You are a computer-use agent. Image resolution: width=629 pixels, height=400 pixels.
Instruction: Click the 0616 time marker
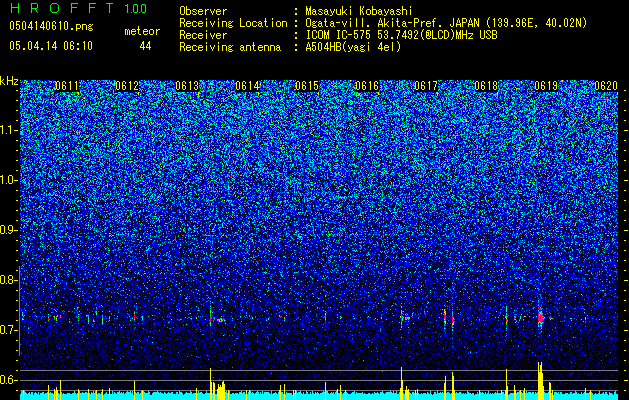tap(367, 86)
